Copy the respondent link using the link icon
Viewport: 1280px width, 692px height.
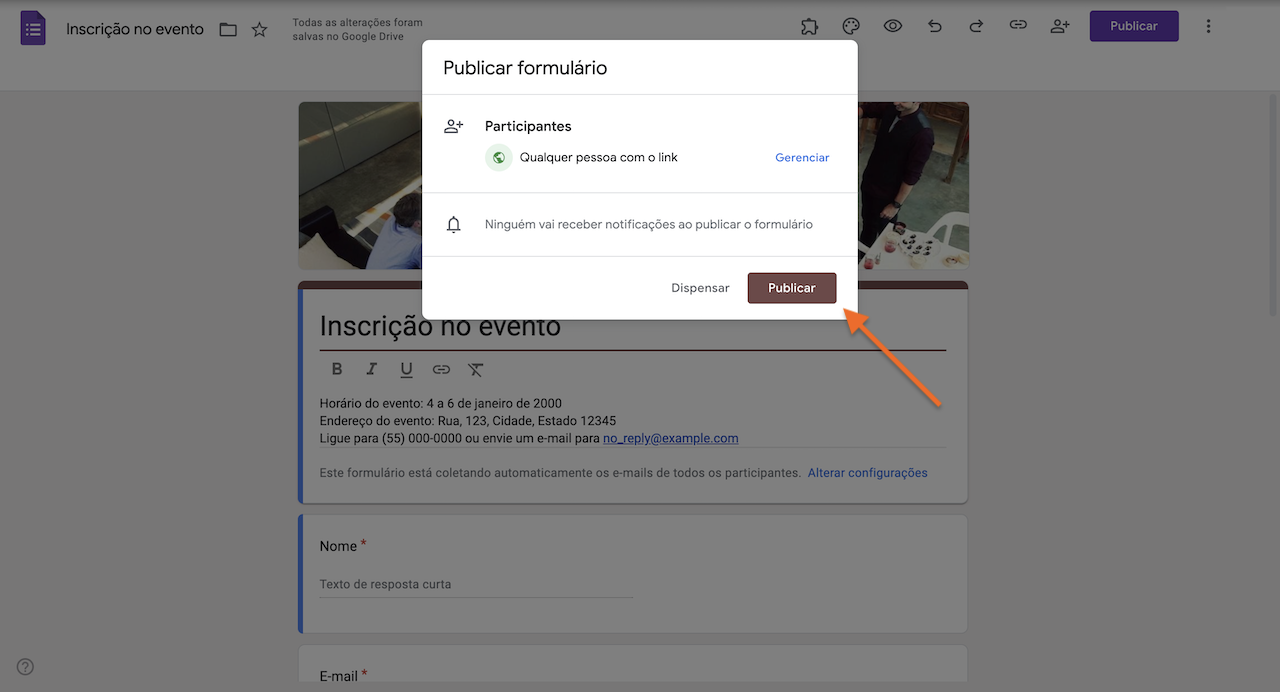click(x=1018, y=25)
